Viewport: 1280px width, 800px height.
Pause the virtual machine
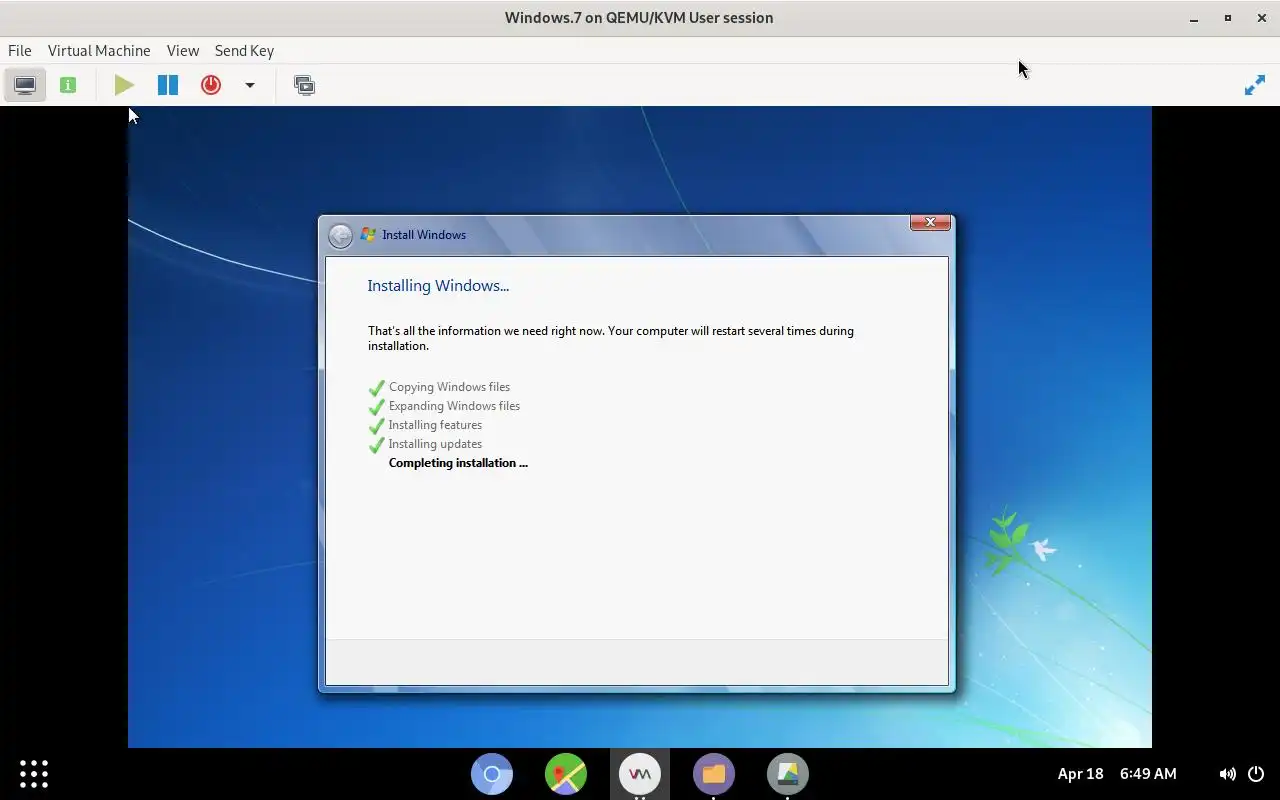coord(168,85)
